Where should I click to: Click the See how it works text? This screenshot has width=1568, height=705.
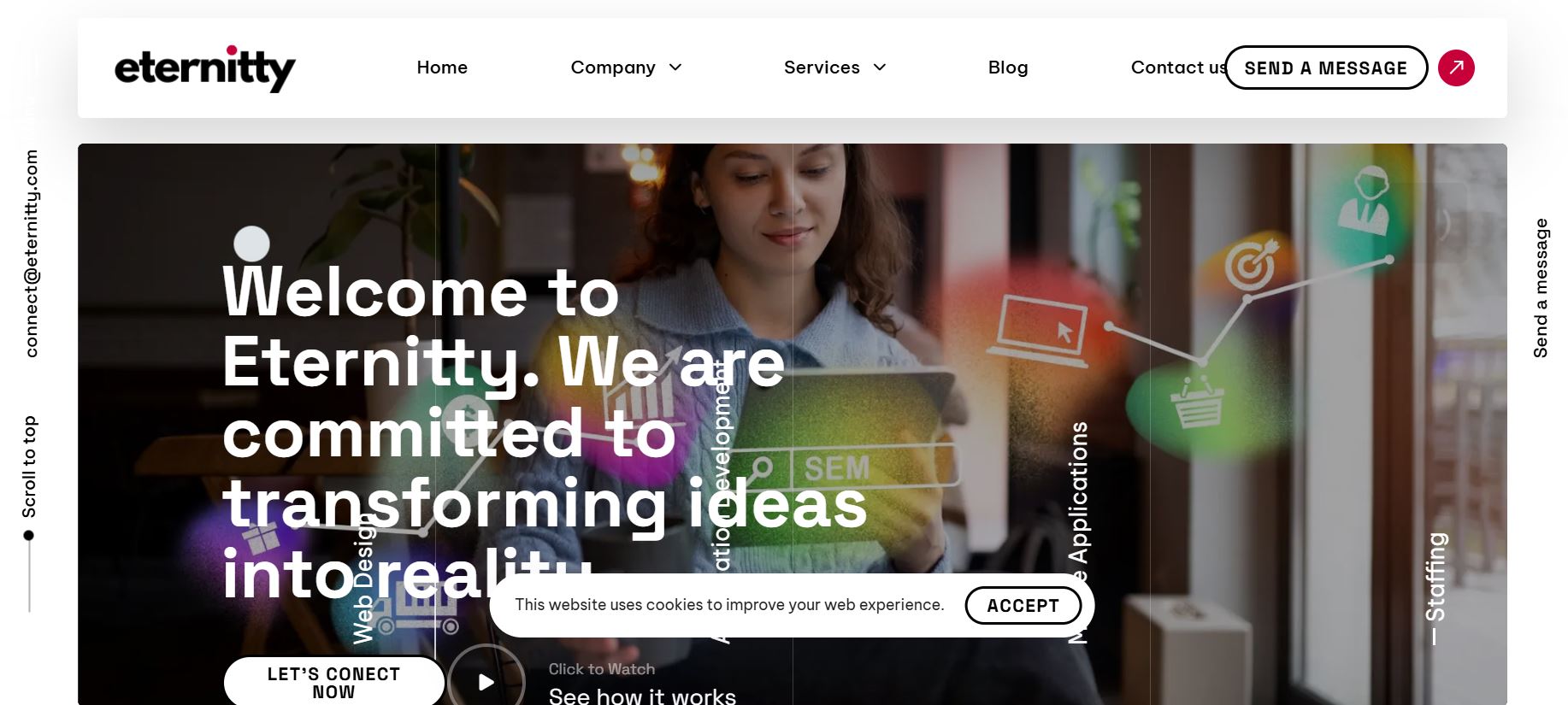[x=642, y=696]
